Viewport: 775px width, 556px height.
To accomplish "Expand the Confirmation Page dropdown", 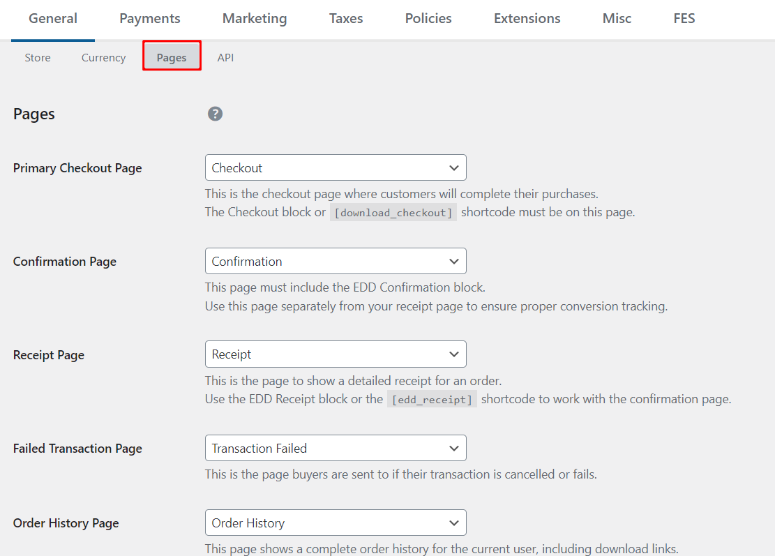I will coord(335,261).
